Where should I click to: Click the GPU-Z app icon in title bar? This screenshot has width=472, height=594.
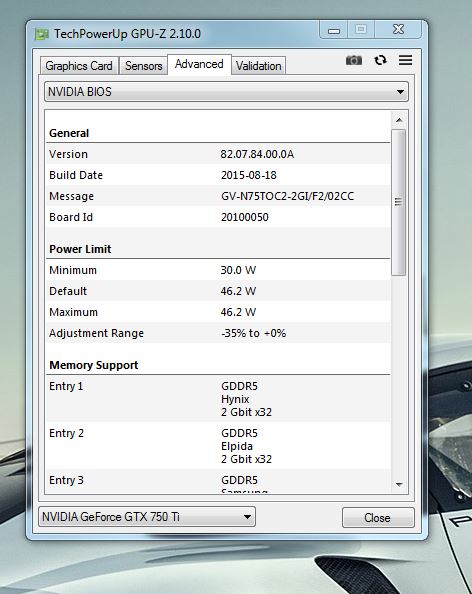pyautogui.click(x=42, y=34)
